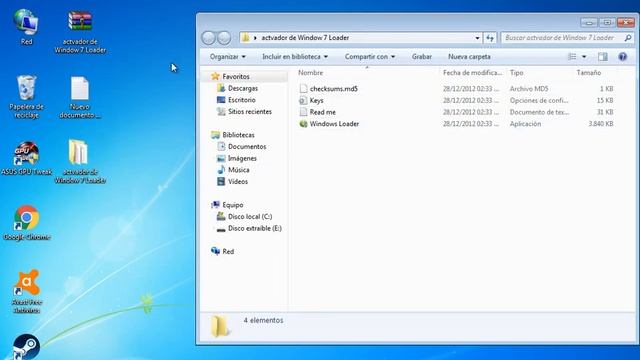
Task: Launch Avast Free Antivirus shortcut
Action: pos(27,291)
